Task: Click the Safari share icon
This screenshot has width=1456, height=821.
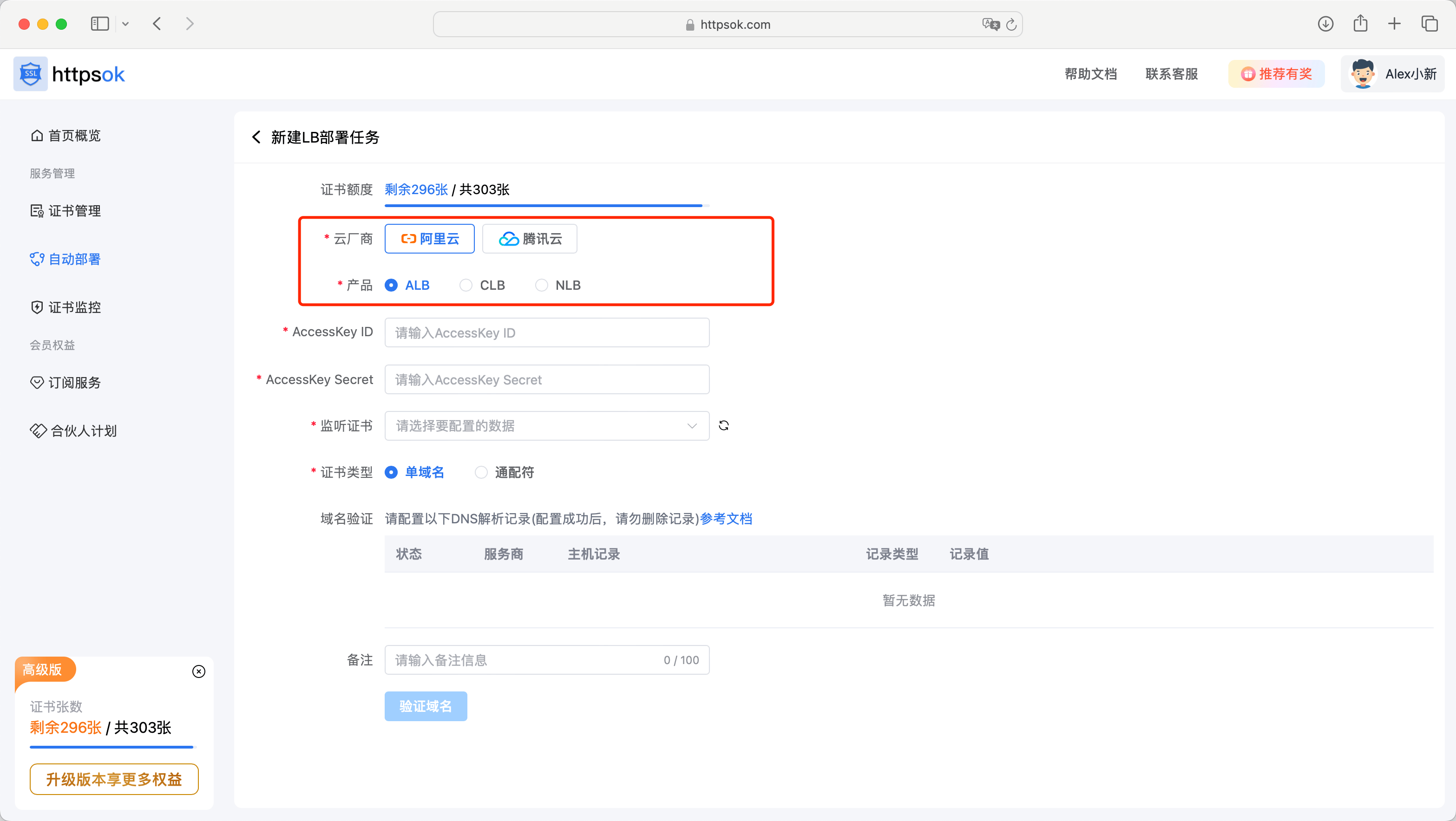Action: pos(1360,24)
